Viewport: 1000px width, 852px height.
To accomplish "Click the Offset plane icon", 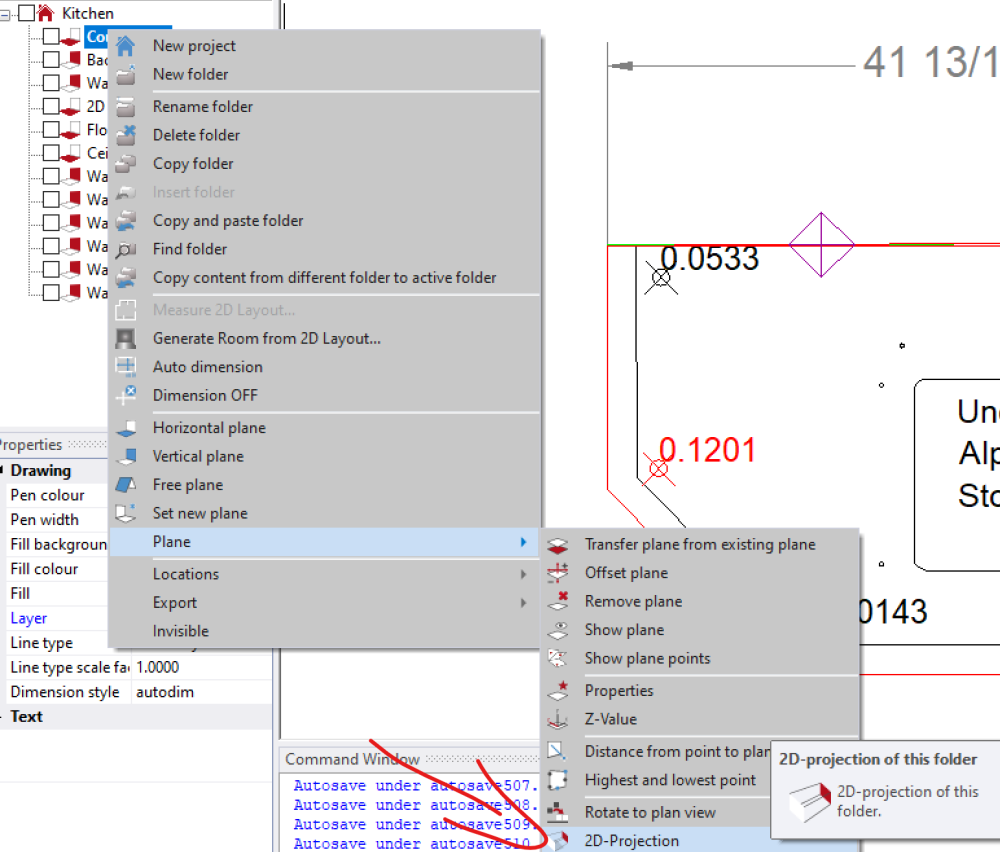I will (557, 573).
